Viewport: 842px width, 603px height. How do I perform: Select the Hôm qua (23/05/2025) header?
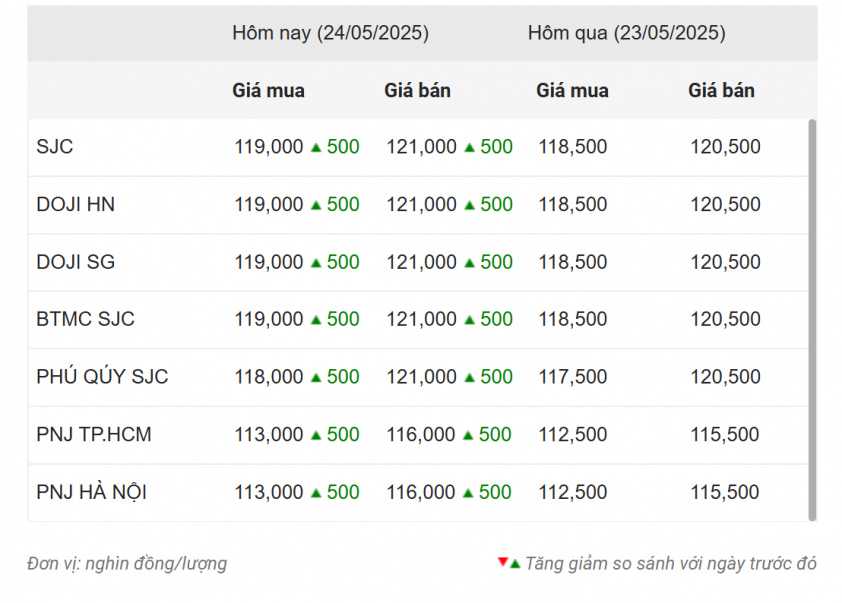pos(626,33)
